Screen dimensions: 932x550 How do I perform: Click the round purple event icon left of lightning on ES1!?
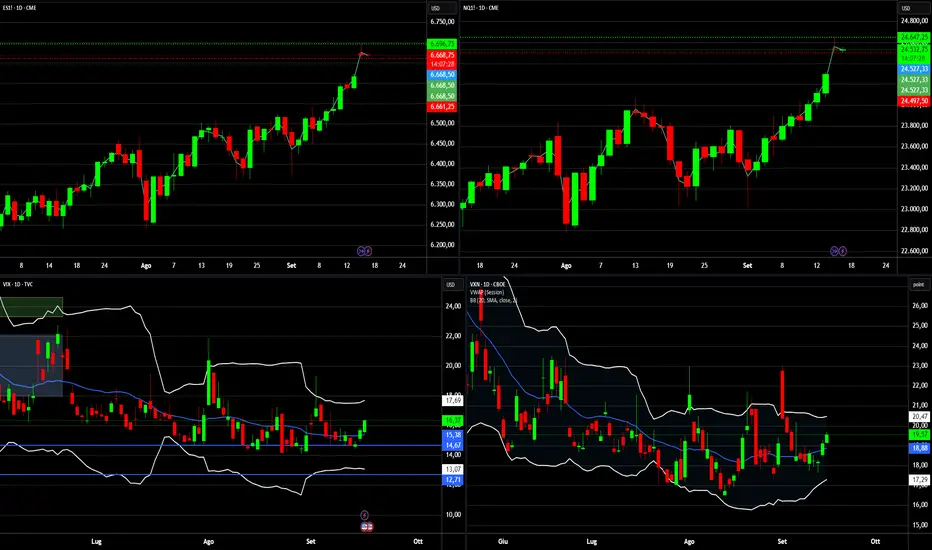pos(361,251)
